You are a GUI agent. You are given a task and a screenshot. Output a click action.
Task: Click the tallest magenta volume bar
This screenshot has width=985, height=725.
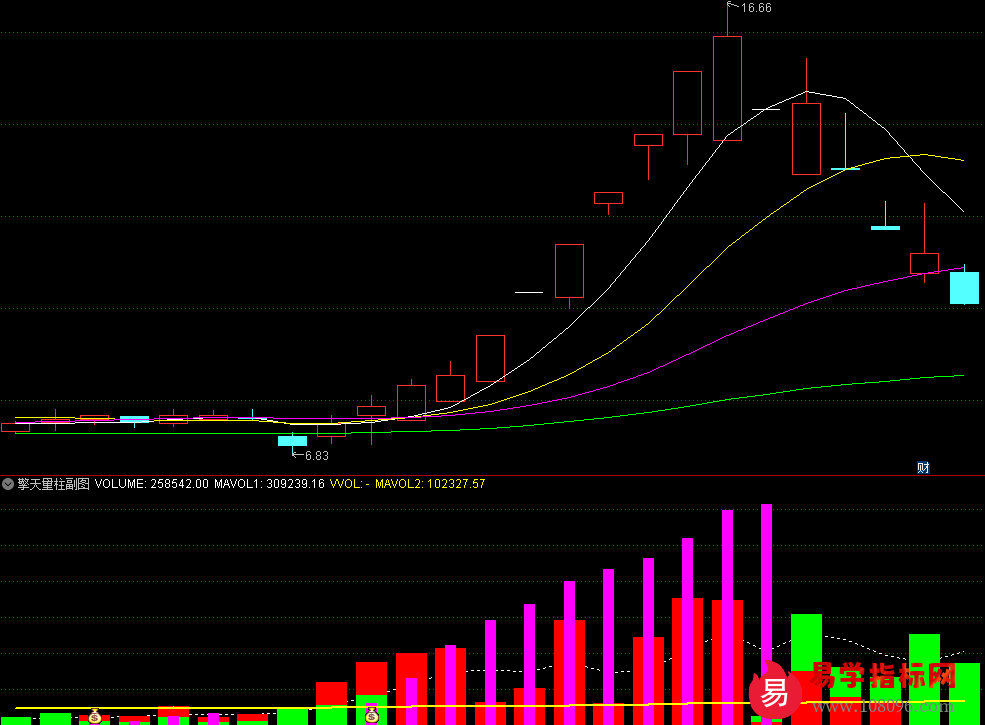[766, 600]
